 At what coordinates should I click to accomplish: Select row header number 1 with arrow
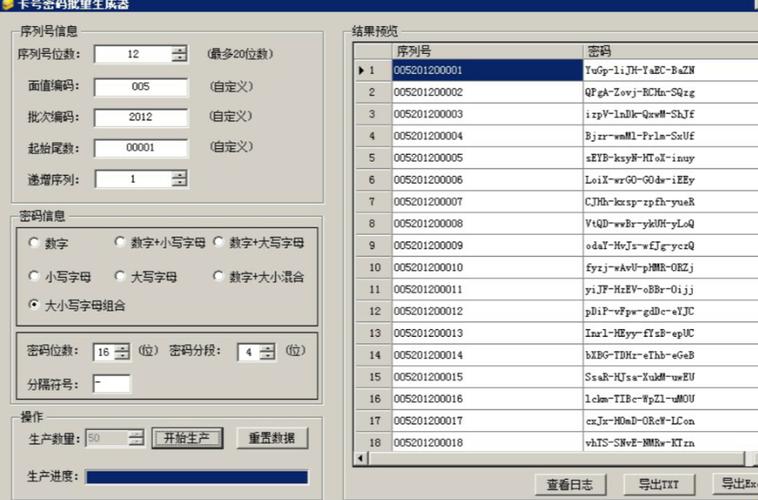tap(373, 70)
